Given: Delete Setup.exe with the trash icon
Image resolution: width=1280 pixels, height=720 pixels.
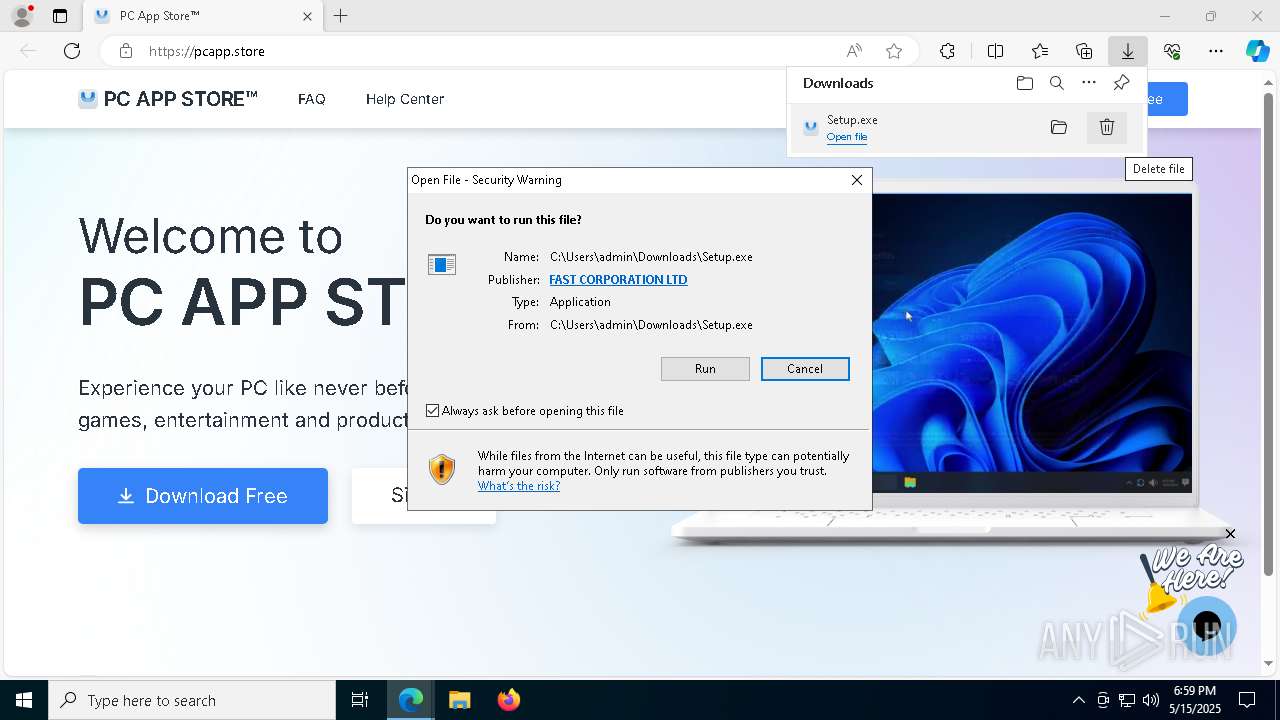Looking at the screenshot, I should (x=1107, y=127).
